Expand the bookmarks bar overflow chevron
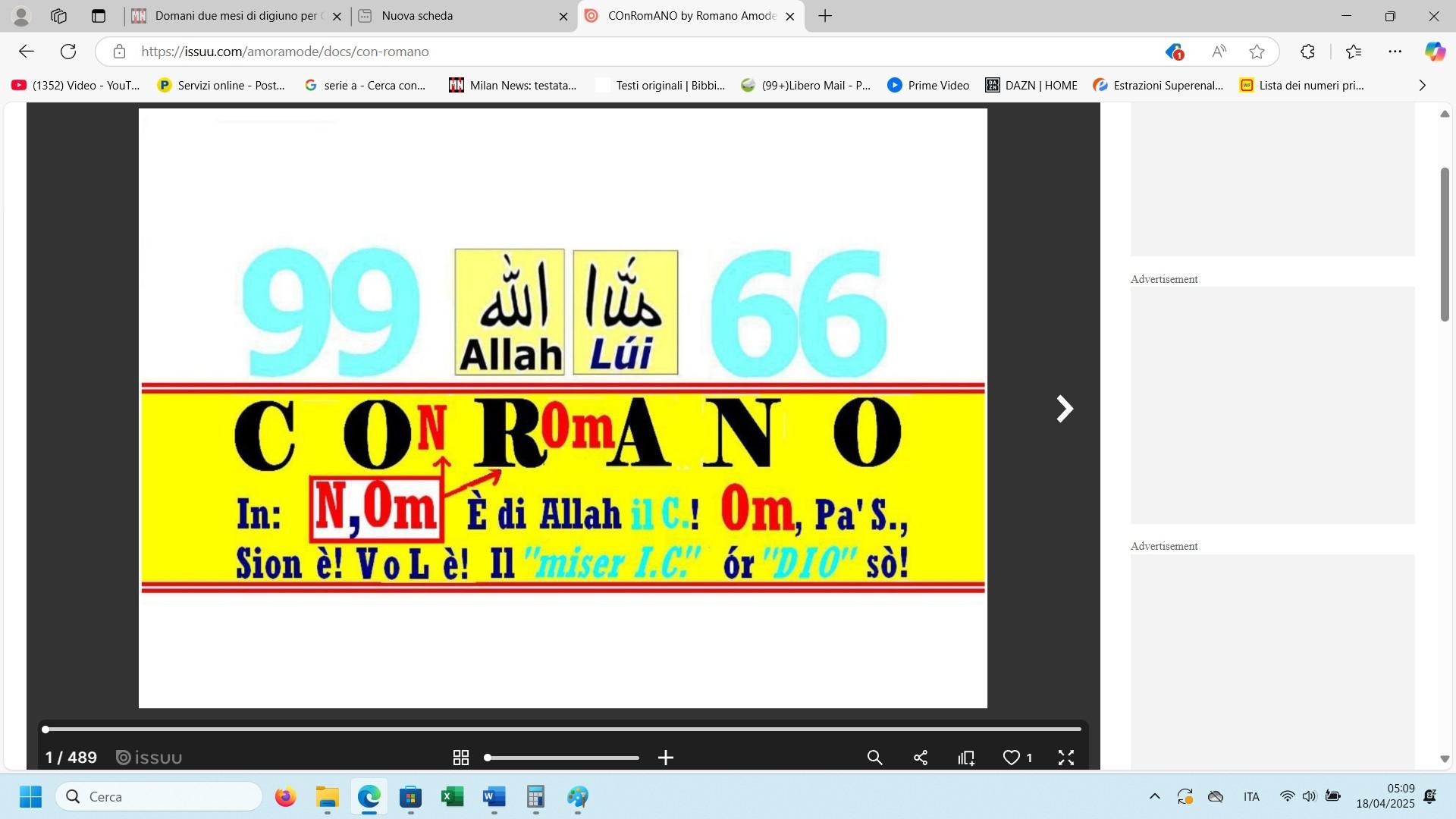 pos(1422,86)
